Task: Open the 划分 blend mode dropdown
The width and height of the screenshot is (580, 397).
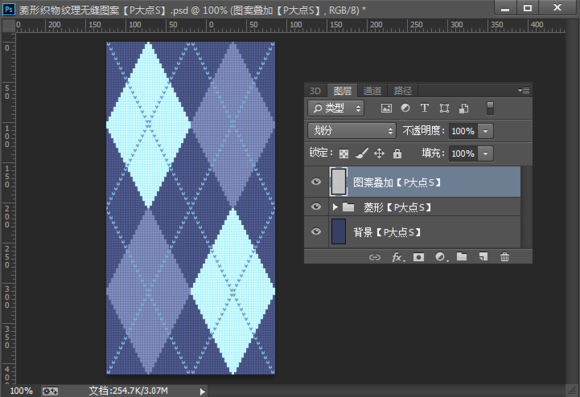Action: click(352, 131)
